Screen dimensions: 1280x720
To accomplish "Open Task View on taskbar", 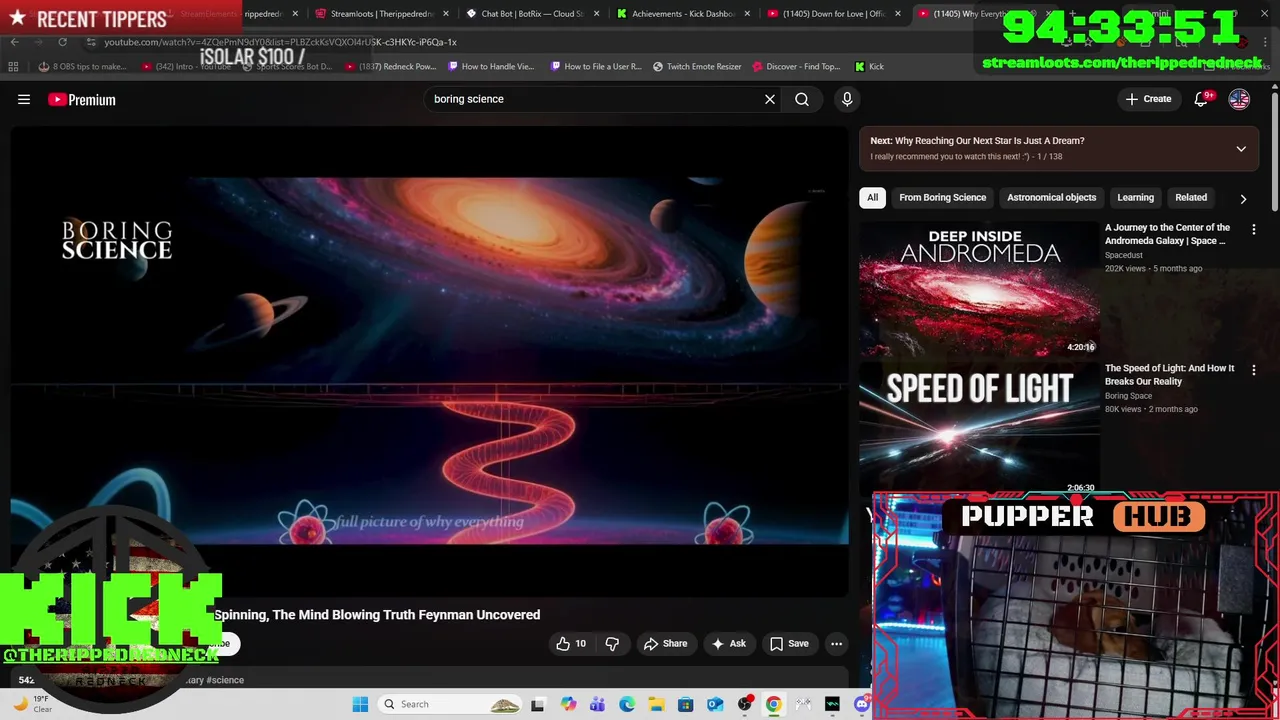I will pyautogui.click(x=538, y=704).
